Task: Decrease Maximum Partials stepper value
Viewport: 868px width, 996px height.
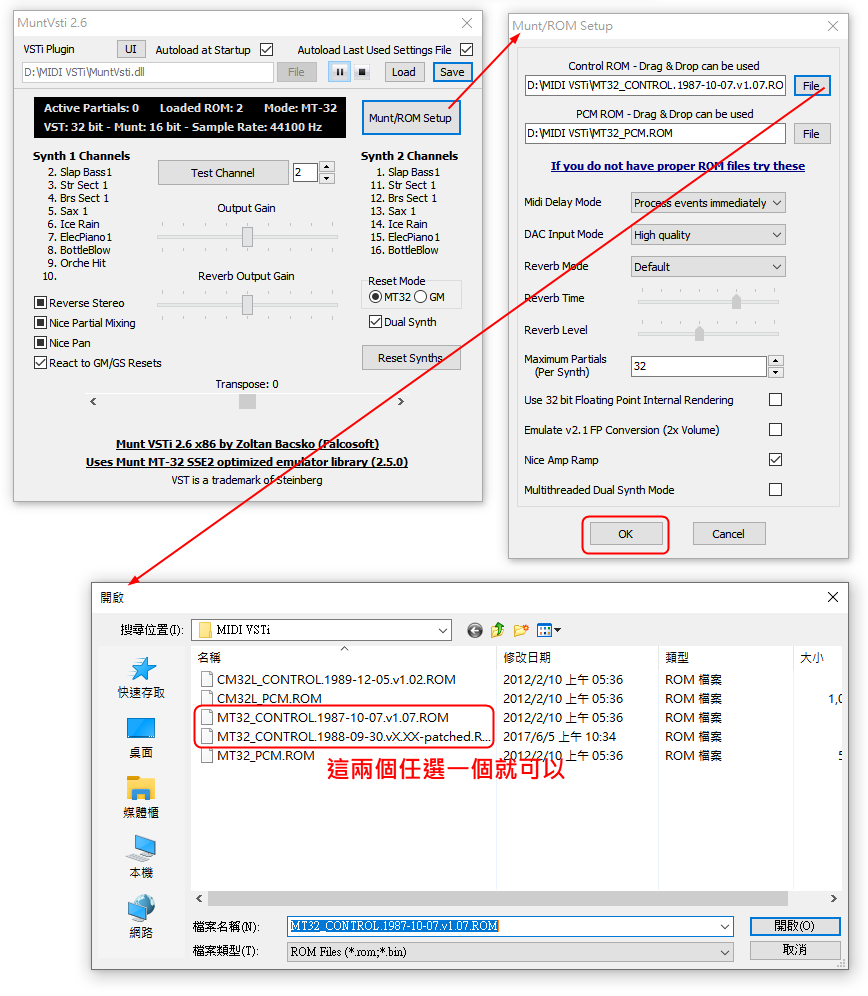Action: (x=776, y=372)
